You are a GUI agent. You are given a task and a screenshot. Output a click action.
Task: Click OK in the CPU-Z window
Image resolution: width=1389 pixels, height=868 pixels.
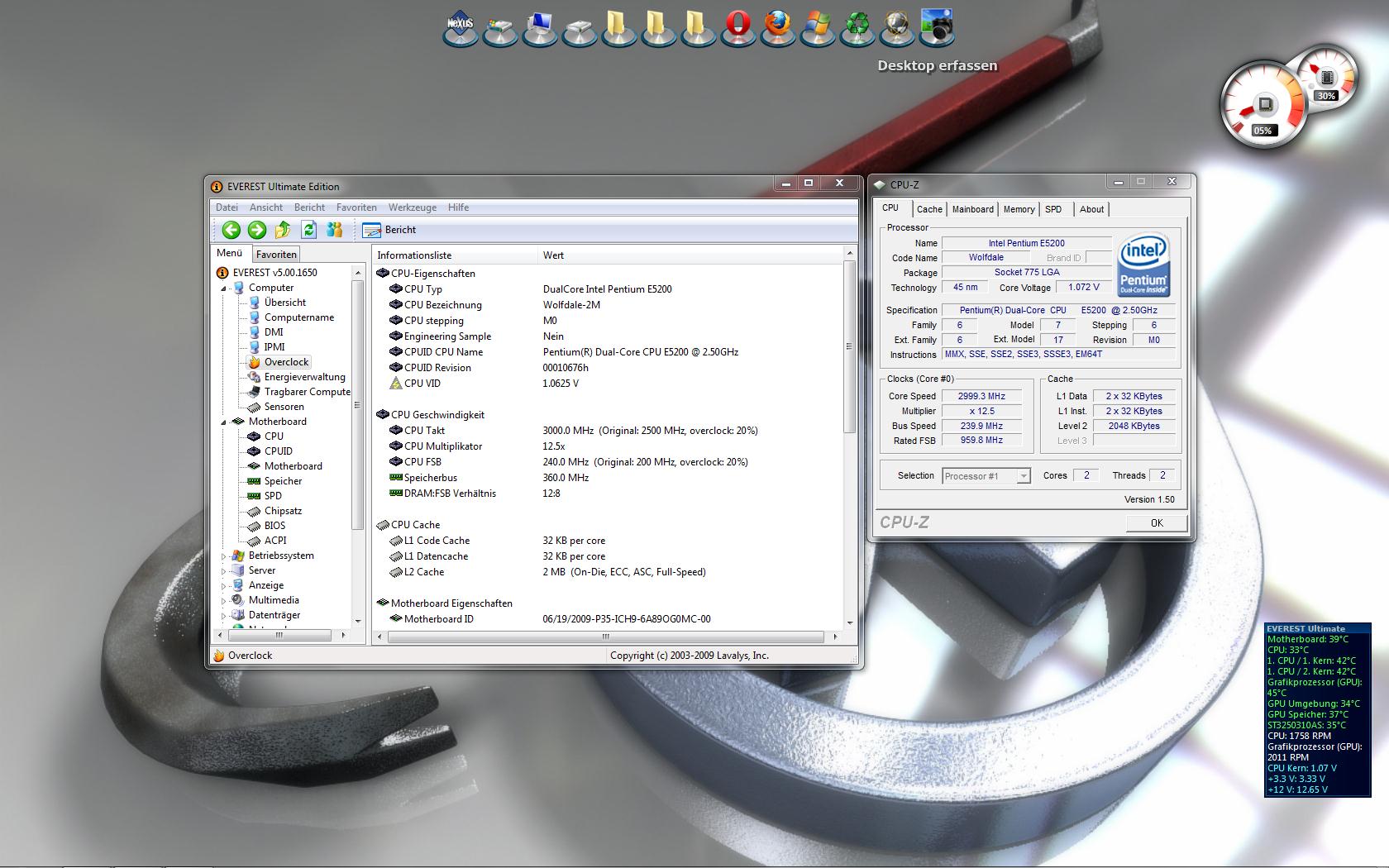(1157, 522)
